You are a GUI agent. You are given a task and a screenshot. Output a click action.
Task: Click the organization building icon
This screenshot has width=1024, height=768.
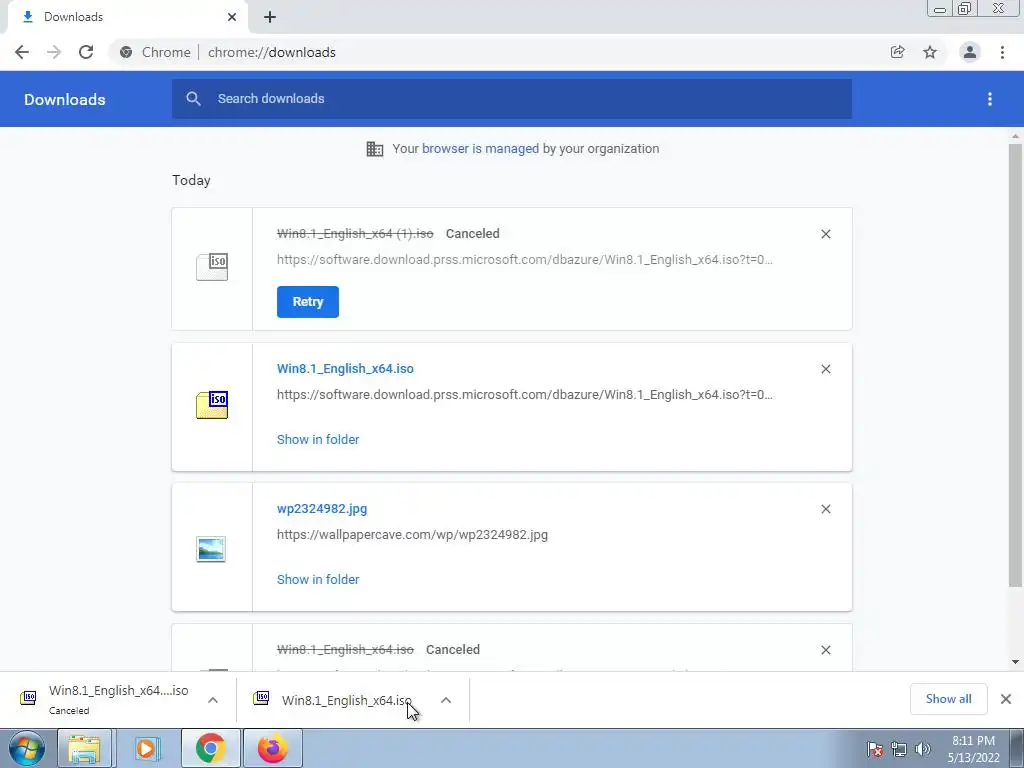[375, 149]
